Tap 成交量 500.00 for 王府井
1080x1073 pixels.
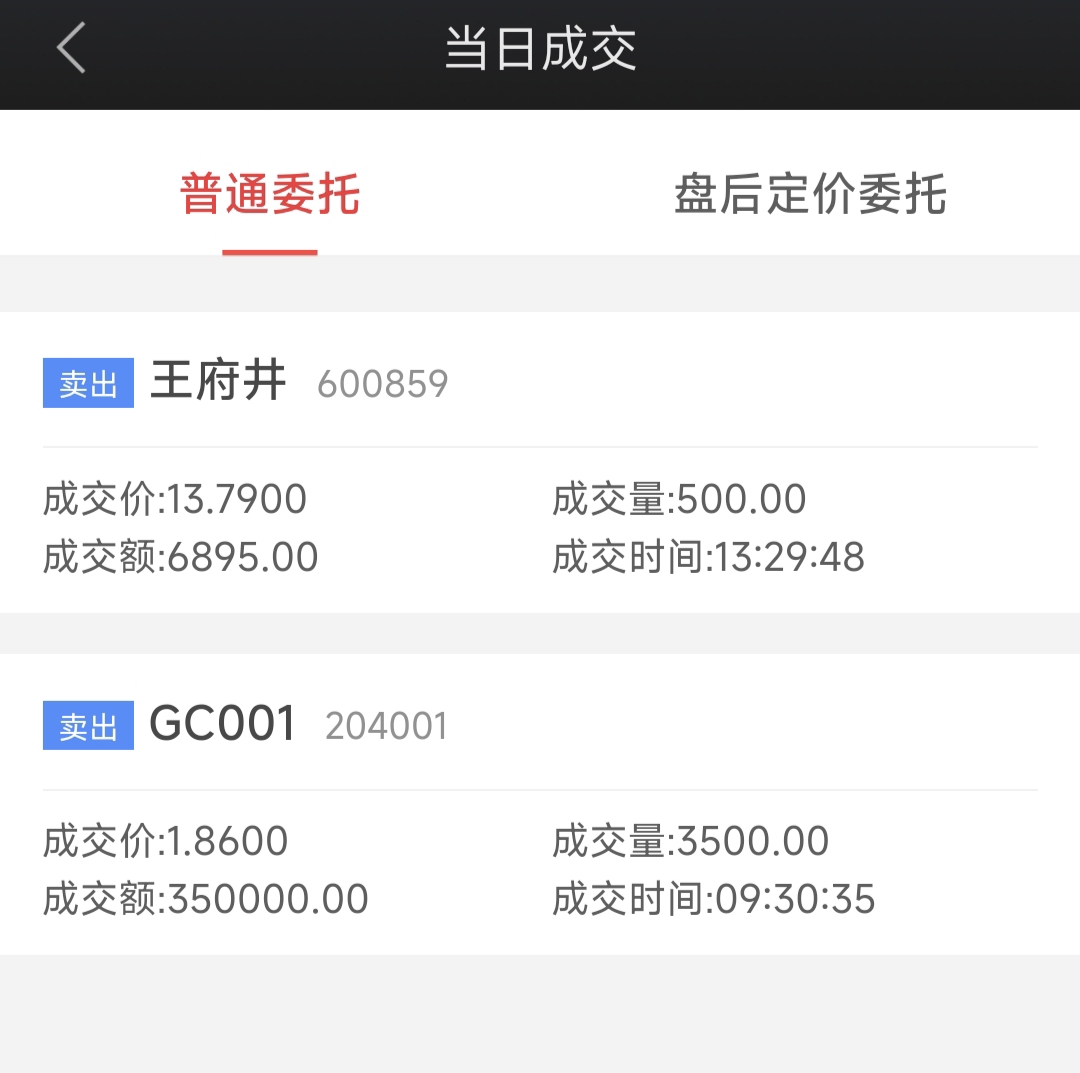(679, 499)
